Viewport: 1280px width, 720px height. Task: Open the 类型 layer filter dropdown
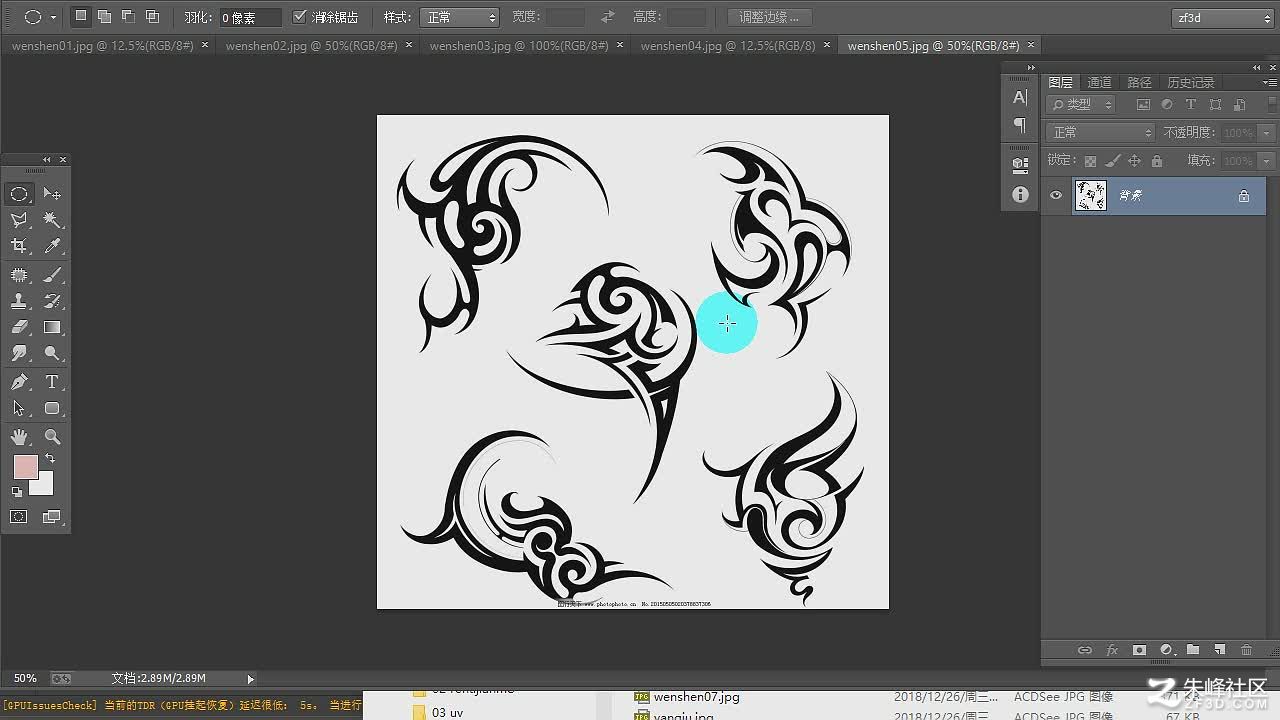pos(1080,104)
